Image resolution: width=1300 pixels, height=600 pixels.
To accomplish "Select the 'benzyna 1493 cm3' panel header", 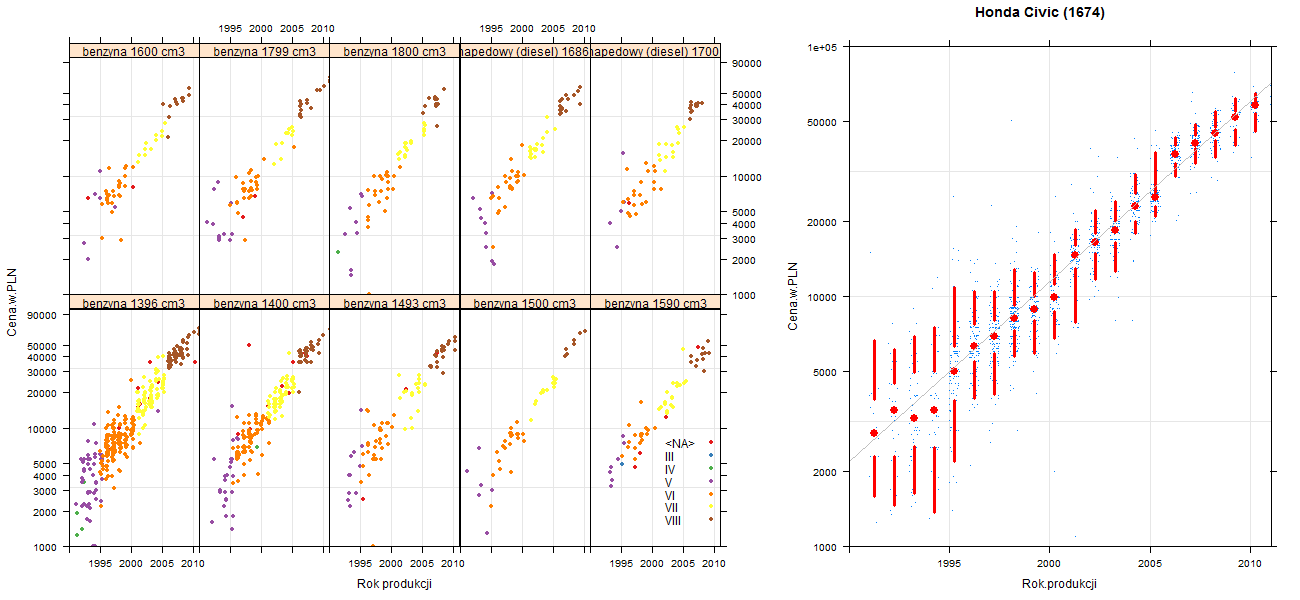I will pos(394,303).
